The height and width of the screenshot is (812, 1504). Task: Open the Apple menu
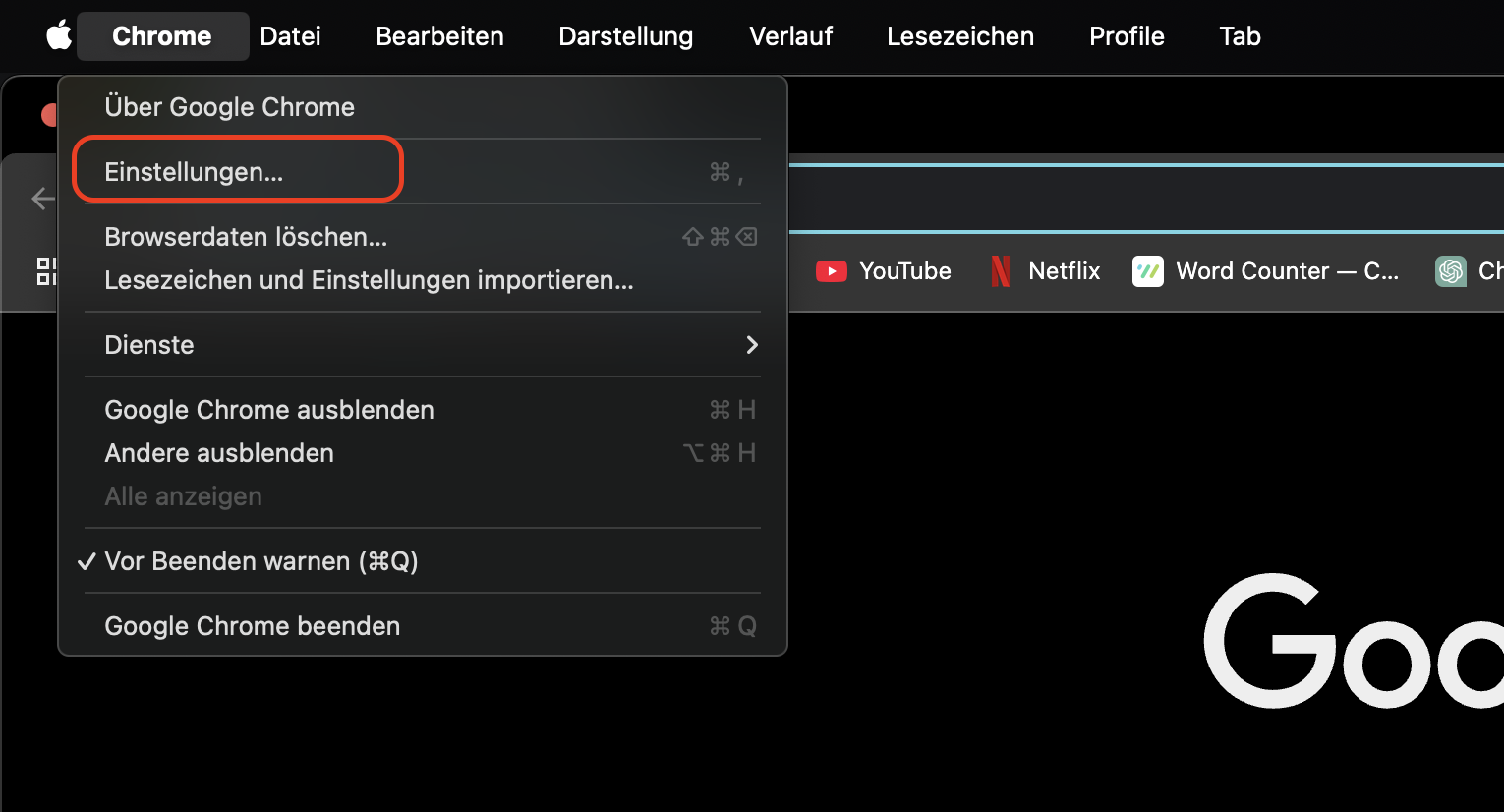pos(59,36)
